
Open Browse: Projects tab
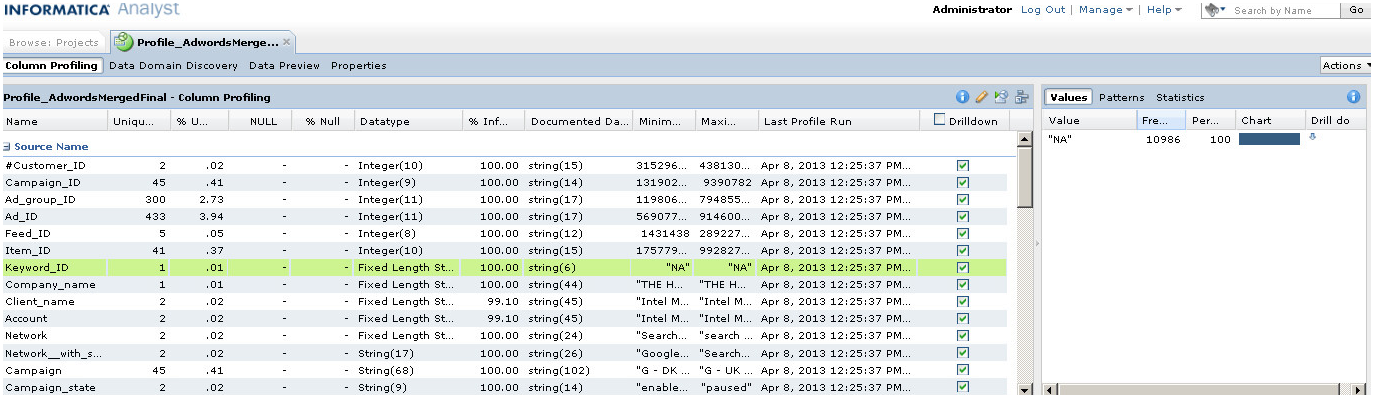pos(53,42)
